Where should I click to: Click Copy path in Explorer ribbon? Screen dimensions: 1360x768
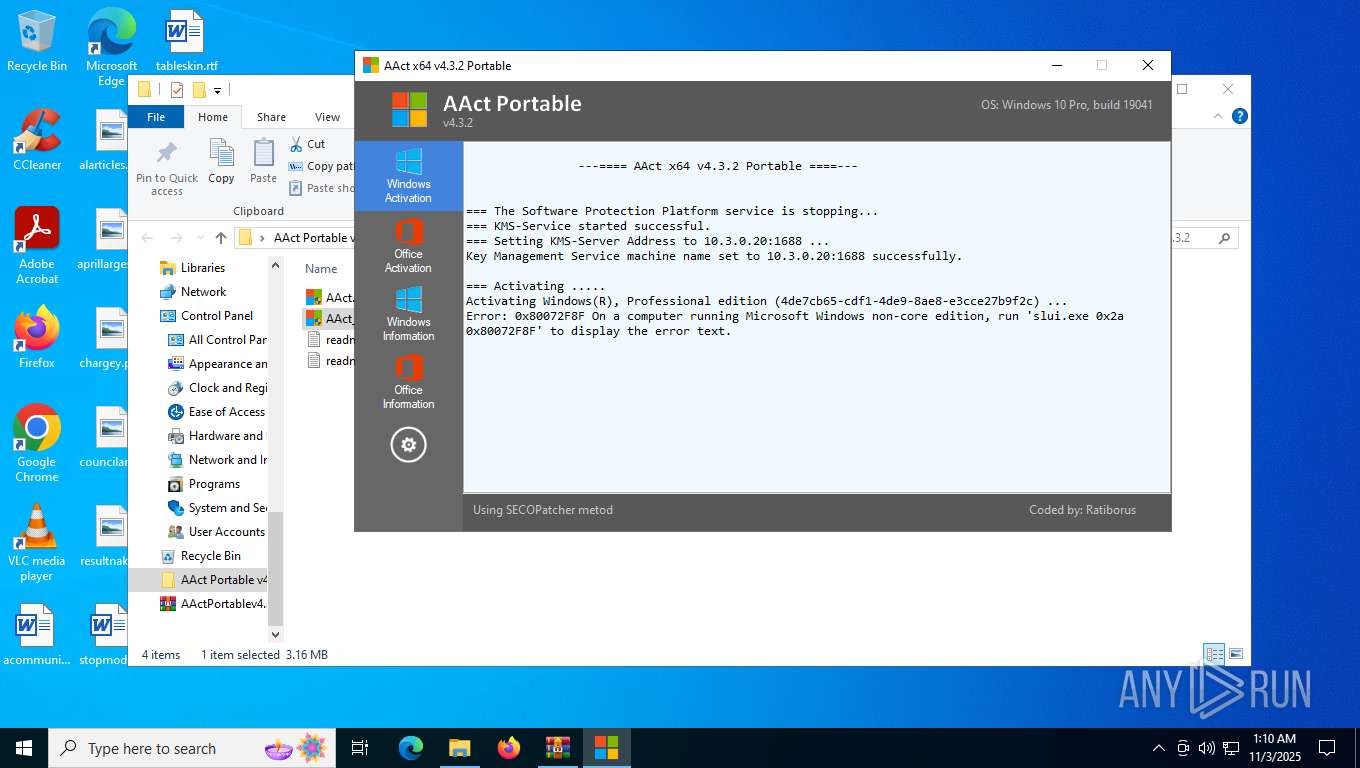coord(321,166)
